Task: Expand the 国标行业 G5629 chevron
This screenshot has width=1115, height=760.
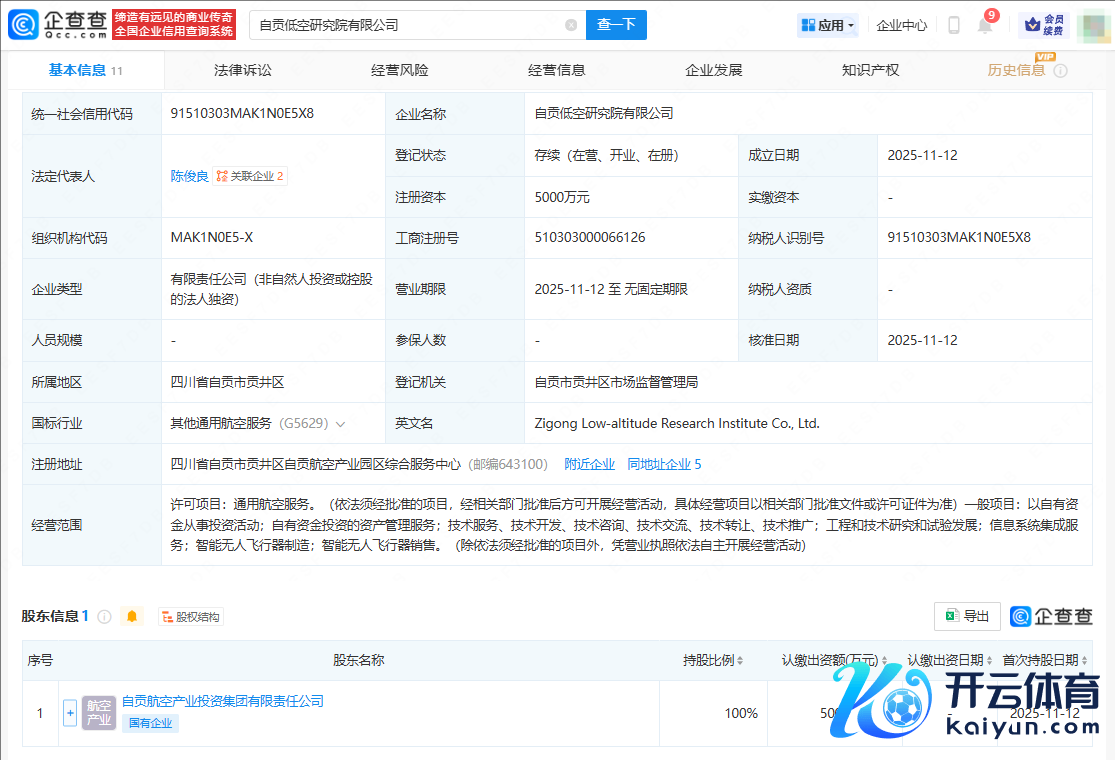Action: pos(341,424)
